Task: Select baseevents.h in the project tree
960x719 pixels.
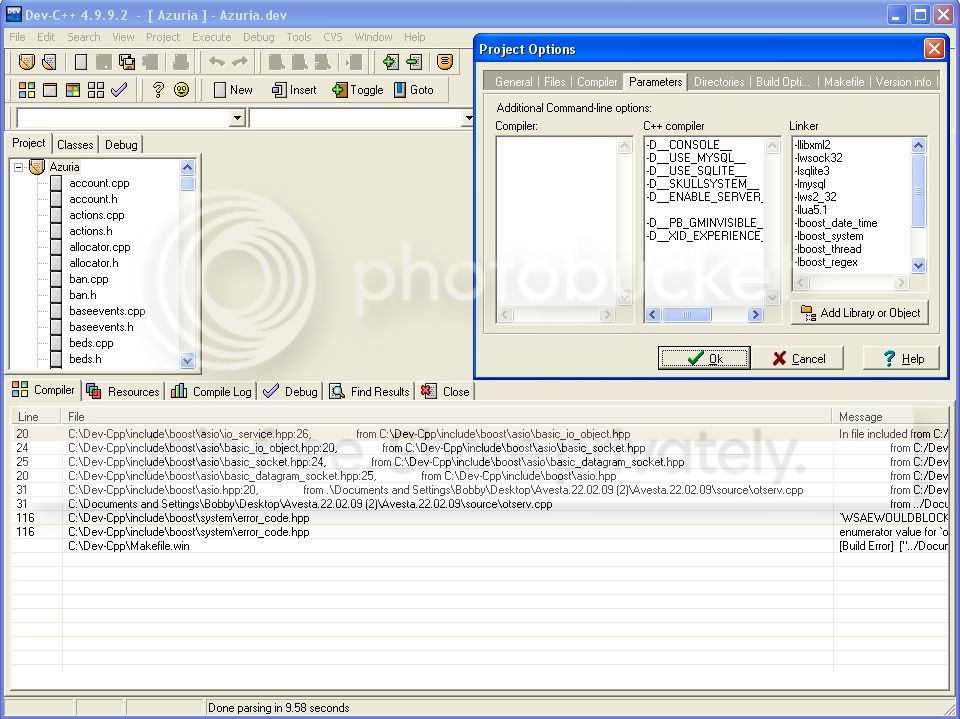Action: click(x=101, y=327)
